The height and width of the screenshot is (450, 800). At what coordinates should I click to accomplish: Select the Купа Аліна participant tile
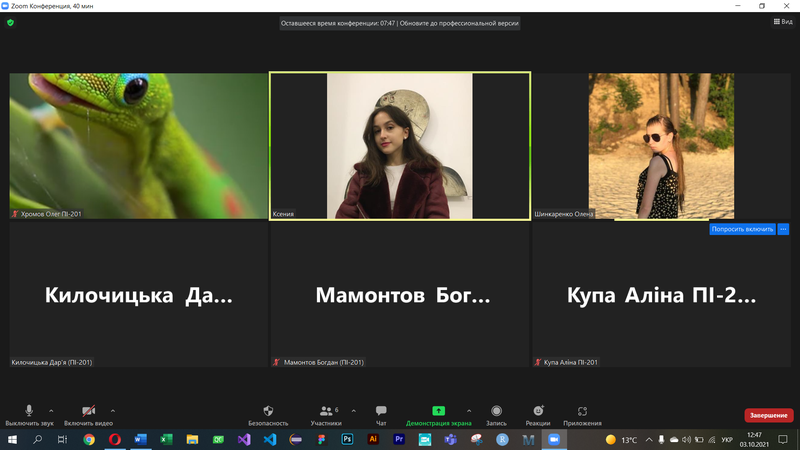tap(661, 294)
